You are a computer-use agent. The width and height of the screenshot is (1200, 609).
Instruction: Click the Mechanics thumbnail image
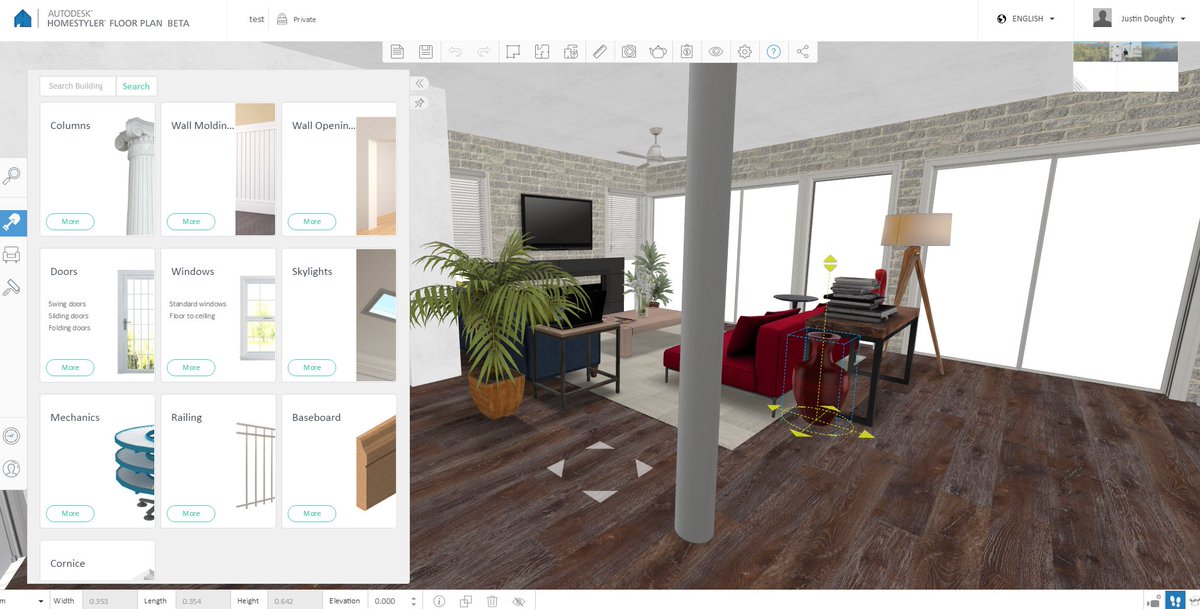pos(134,474)
